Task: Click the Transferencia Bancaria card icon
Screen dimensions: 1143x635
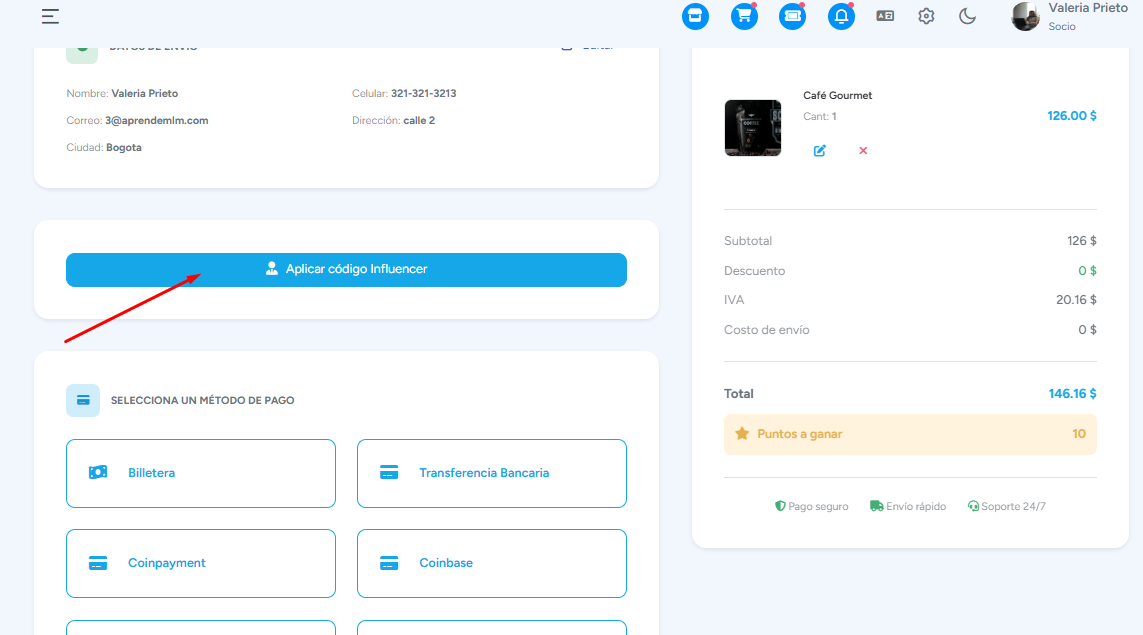Action: (389, 472)
